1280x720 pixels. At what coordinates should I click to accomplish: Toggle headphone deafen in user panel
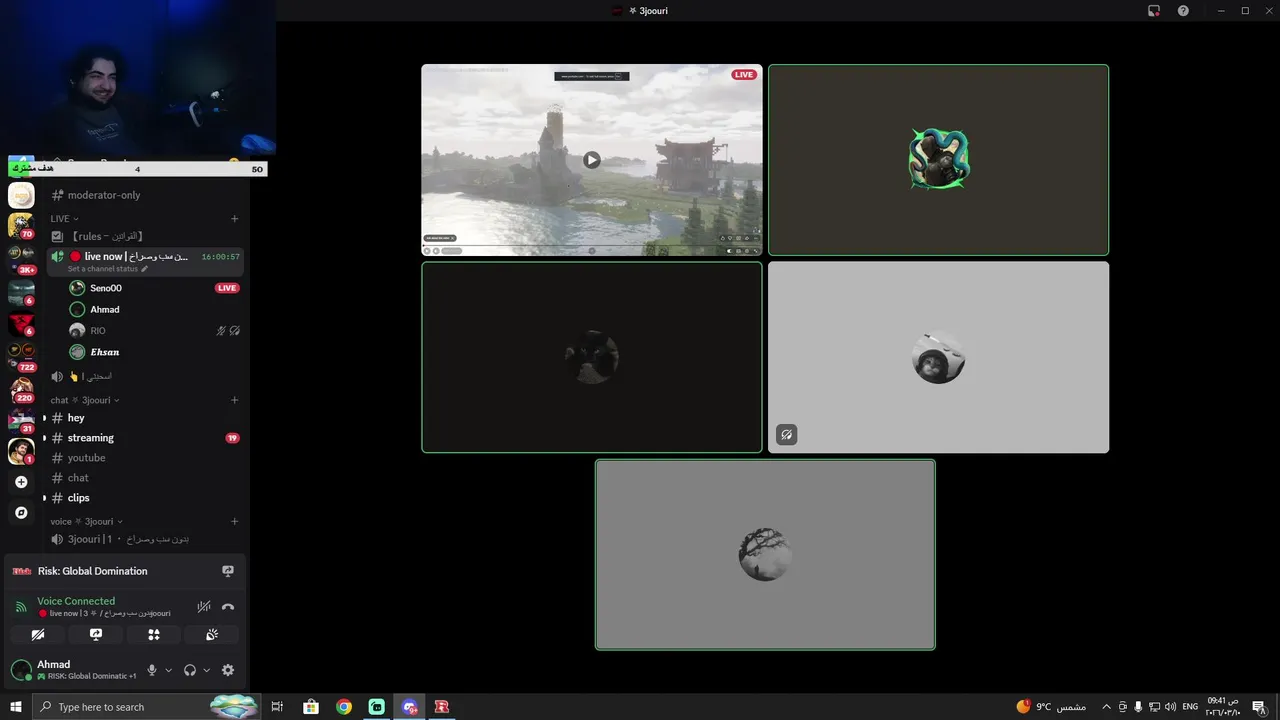(190, 670)
